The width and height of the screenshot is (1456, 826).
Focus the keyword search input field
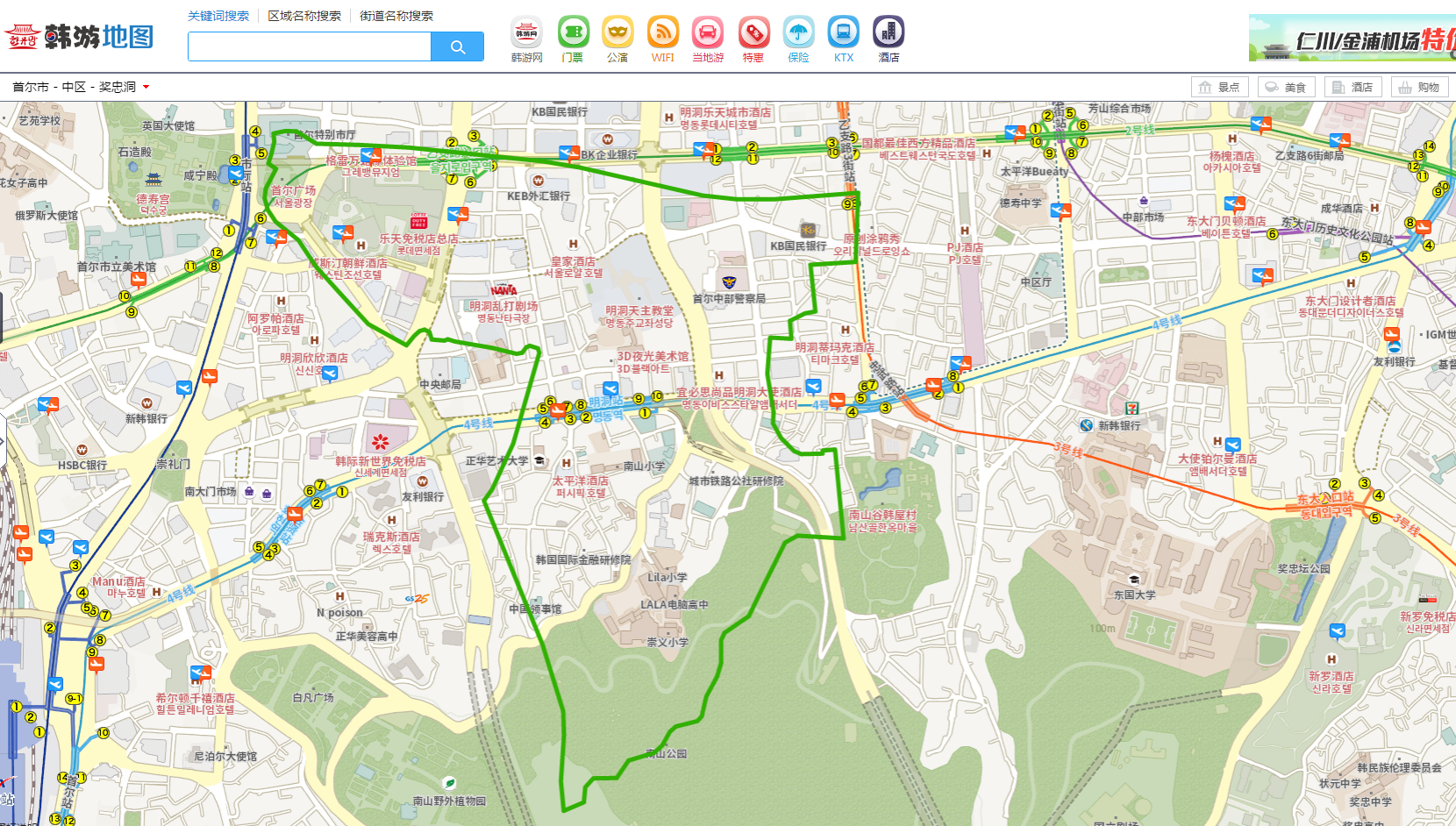[x=310, y=46]
